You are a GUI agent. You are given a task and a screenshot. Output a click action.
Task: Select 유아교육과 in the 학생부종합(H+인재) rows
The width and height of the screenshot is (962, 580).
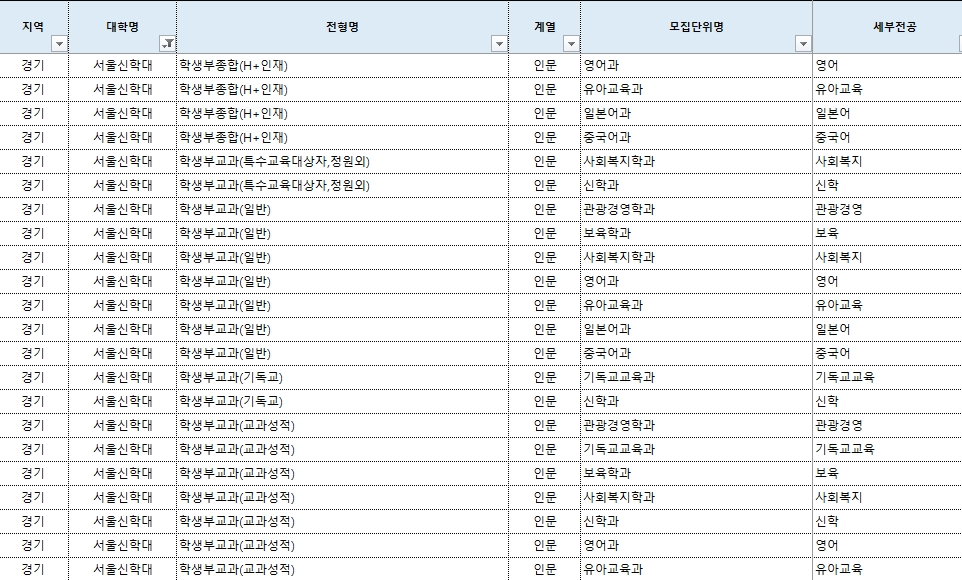point(613,89)
